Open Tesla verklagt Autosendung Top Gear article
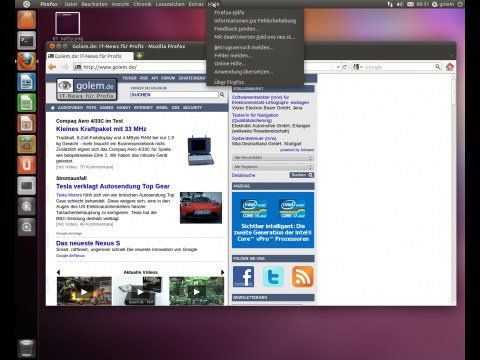Viewport: 480px width, 360px height. pyautogui.click(x=113, y=186)
